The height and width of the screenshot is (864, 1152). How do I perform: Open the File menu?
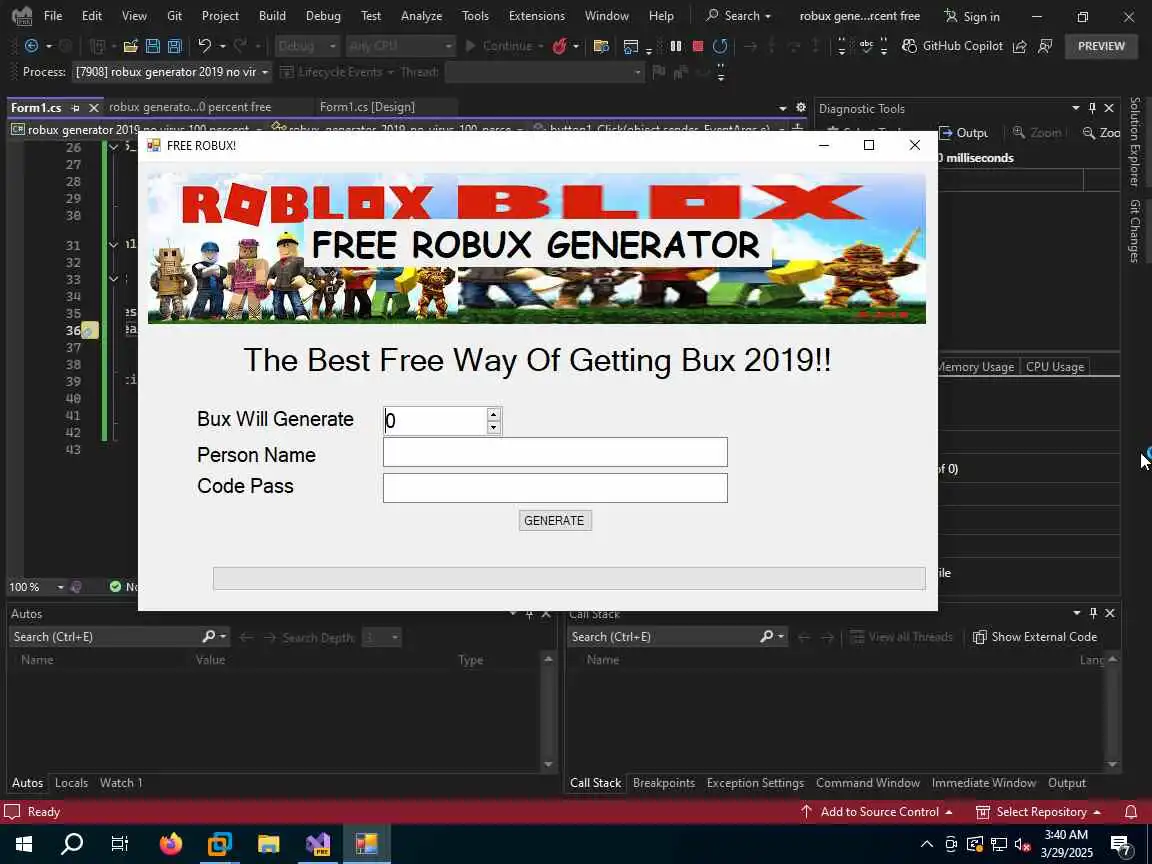pyautogui.click(x=53, y=15)
